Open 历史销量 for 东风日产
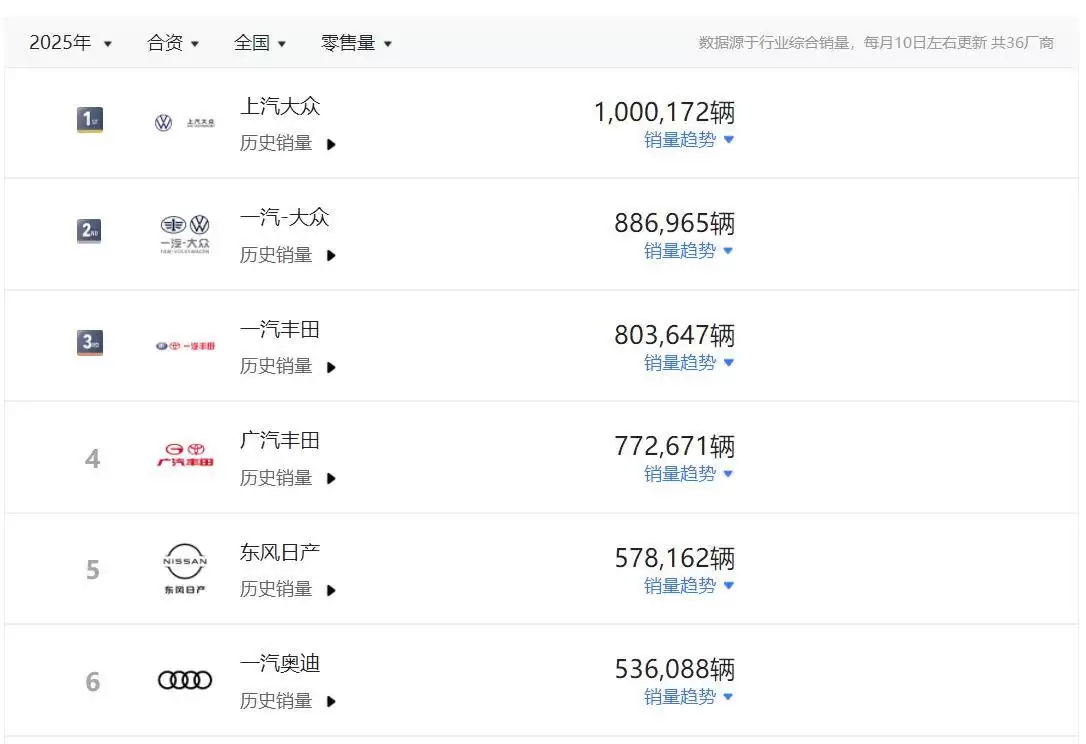The image size is (1086, 744). point(287,589)
